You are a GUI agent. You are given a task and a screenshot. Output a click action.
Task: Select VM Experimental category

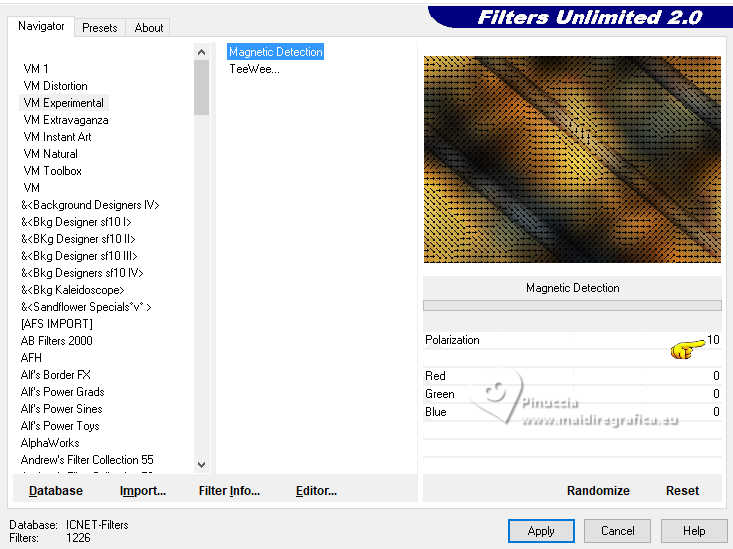64,103
